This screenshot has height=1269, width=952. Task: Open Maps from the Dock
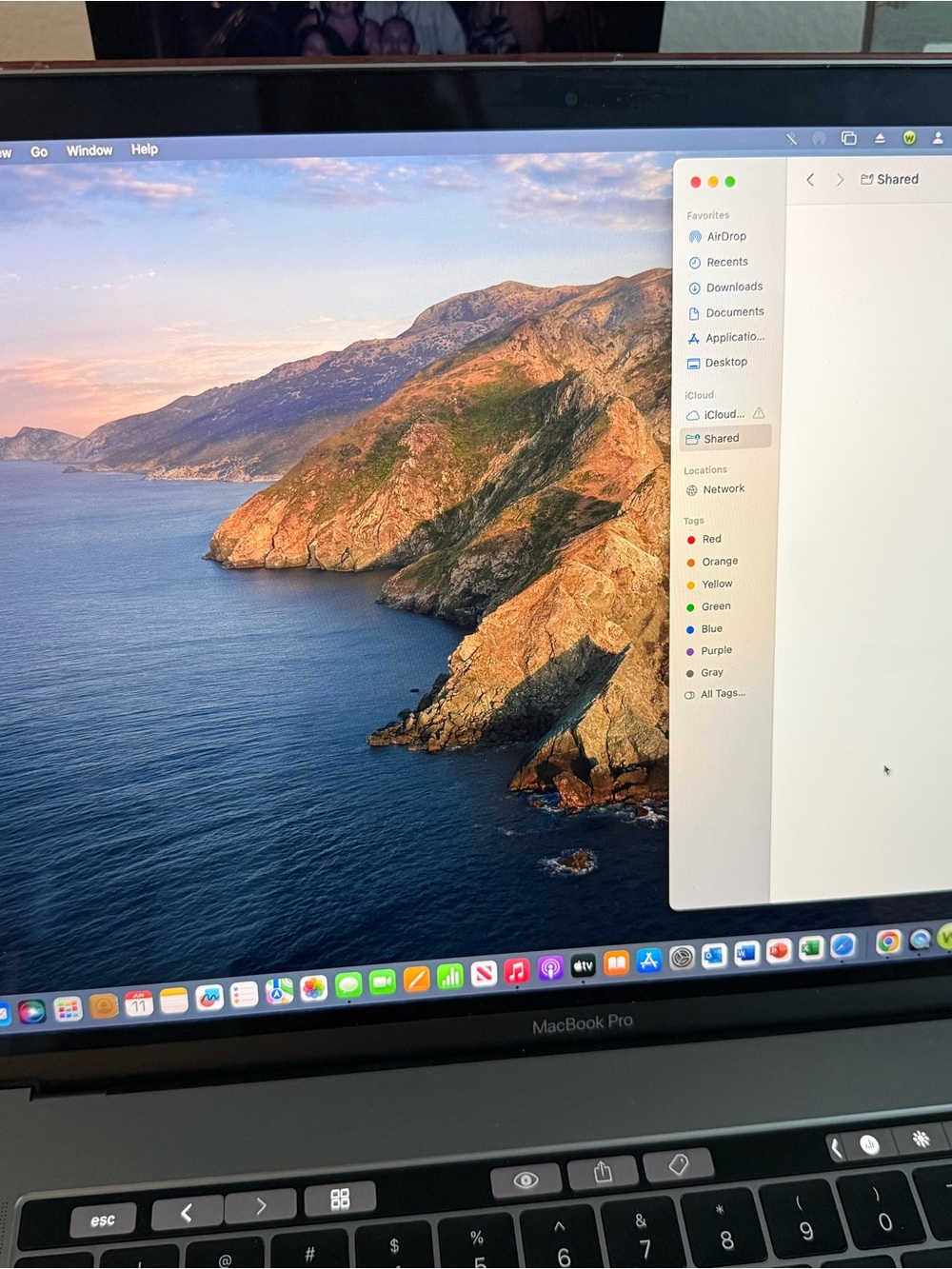tap(279, 992)
